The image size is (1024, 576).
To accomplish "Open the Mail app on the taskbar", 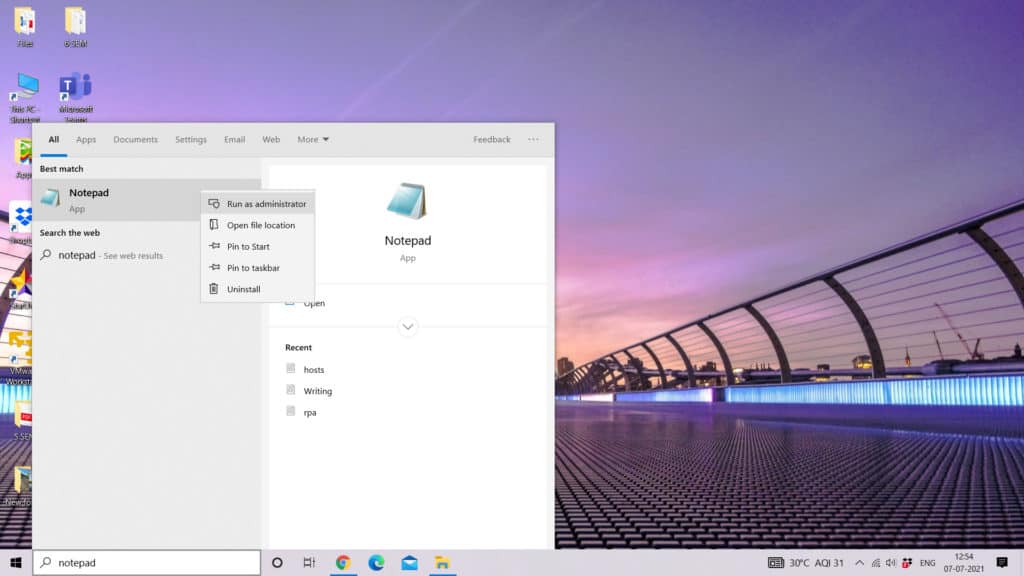I will pos(407,562).
